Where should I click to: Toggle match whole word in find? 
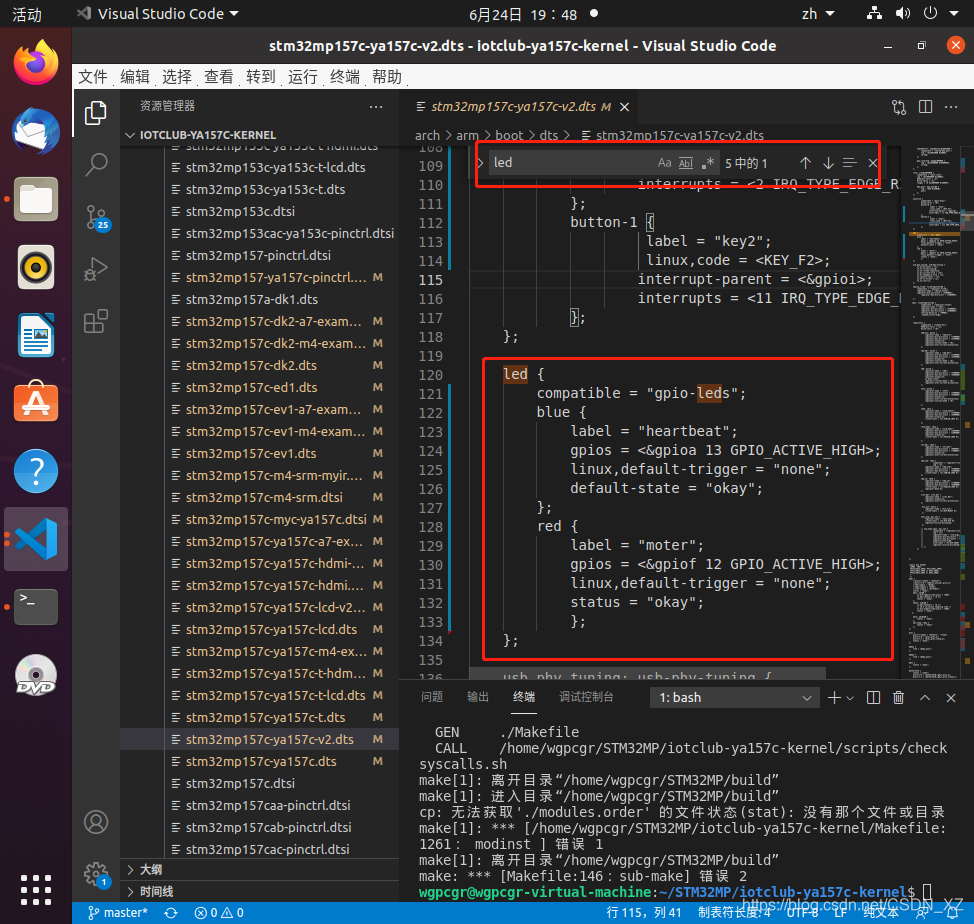pos(686,163)
